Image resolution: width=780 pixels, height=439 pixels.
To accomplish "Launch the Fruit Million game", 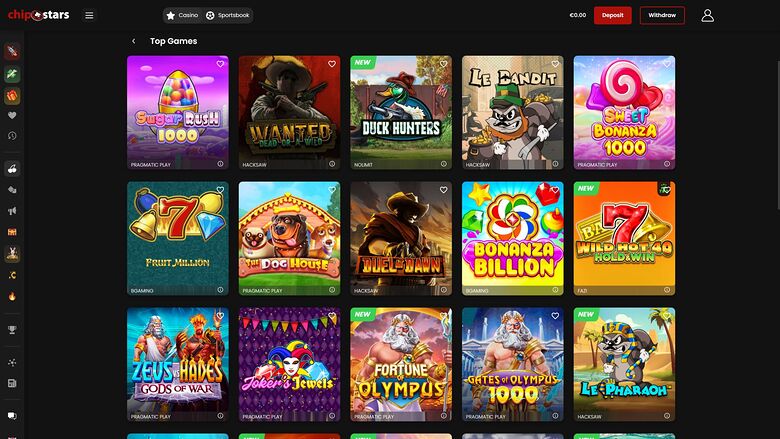I will [178, 238].
